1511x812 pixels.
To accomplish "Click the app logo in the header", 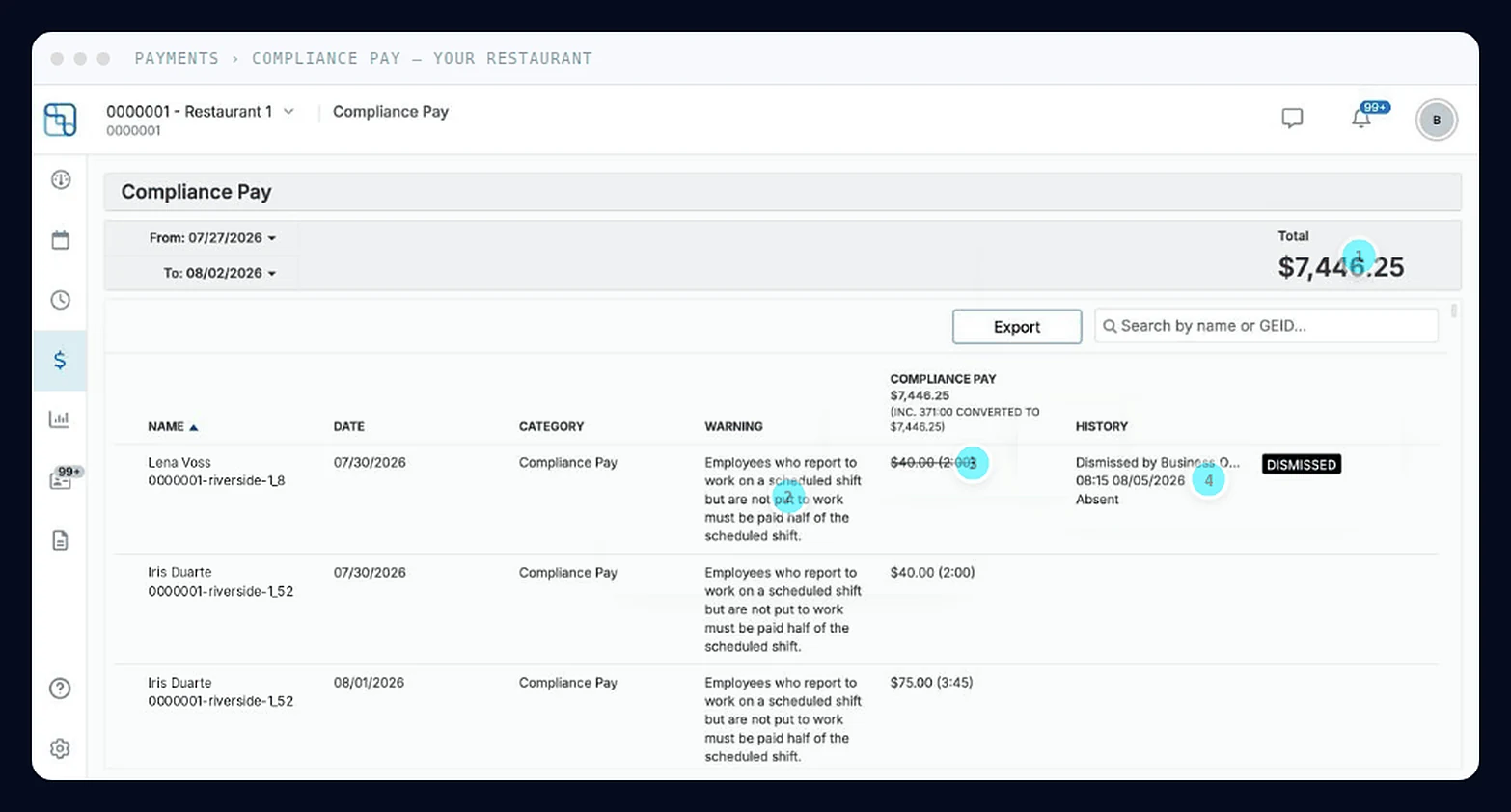I will coord(60,120).
